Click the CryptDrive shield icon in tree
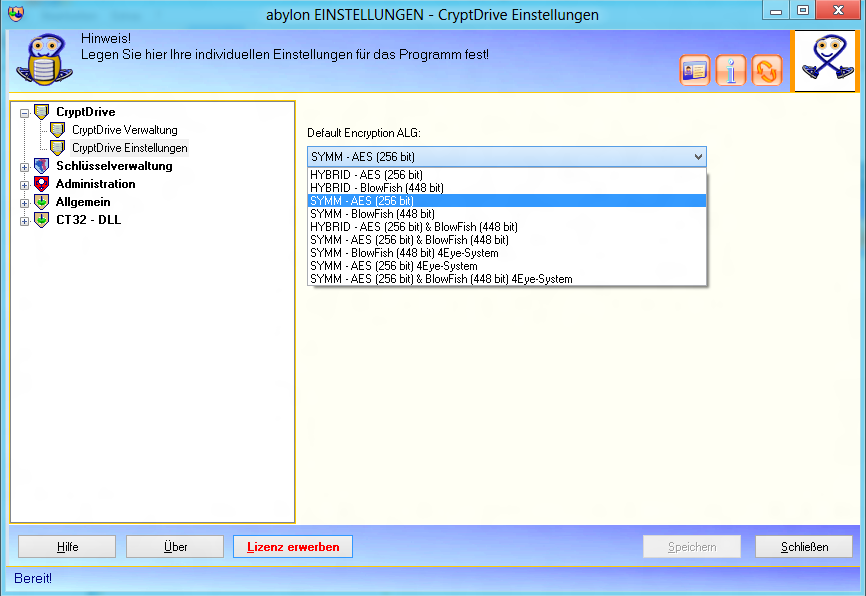 tap(41, 112)
